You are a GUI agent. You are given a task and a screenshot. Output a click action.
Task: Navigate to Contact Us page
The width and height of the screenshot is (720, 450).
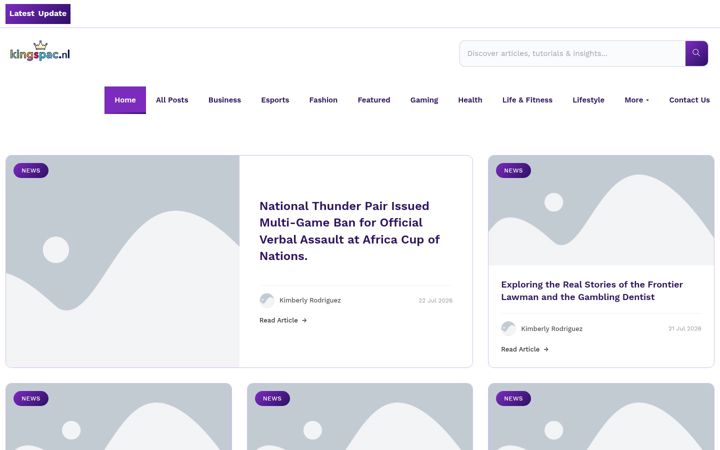point(689,100)
